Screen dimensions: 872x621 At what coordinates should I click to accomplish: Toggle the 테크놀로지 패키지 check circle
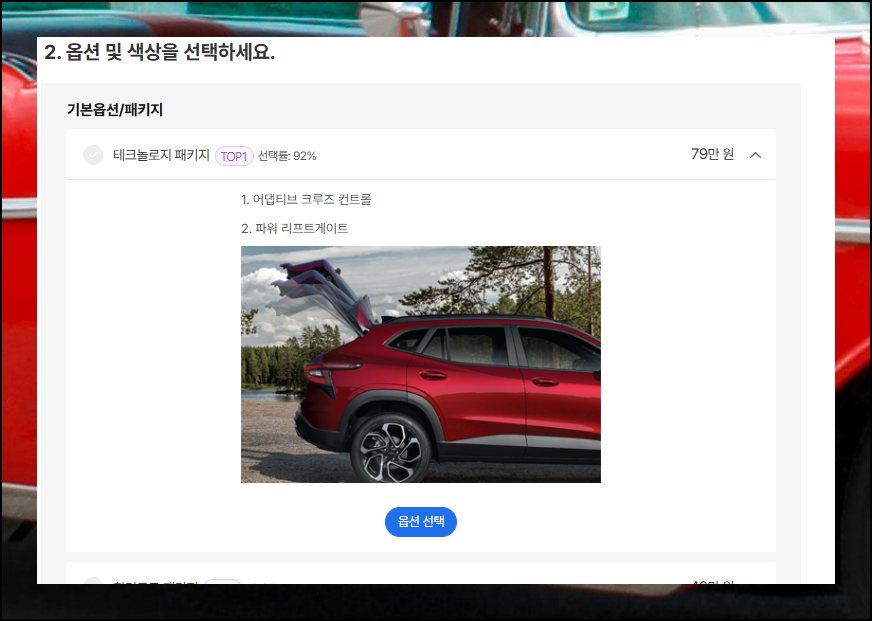[x=93, y=155]
